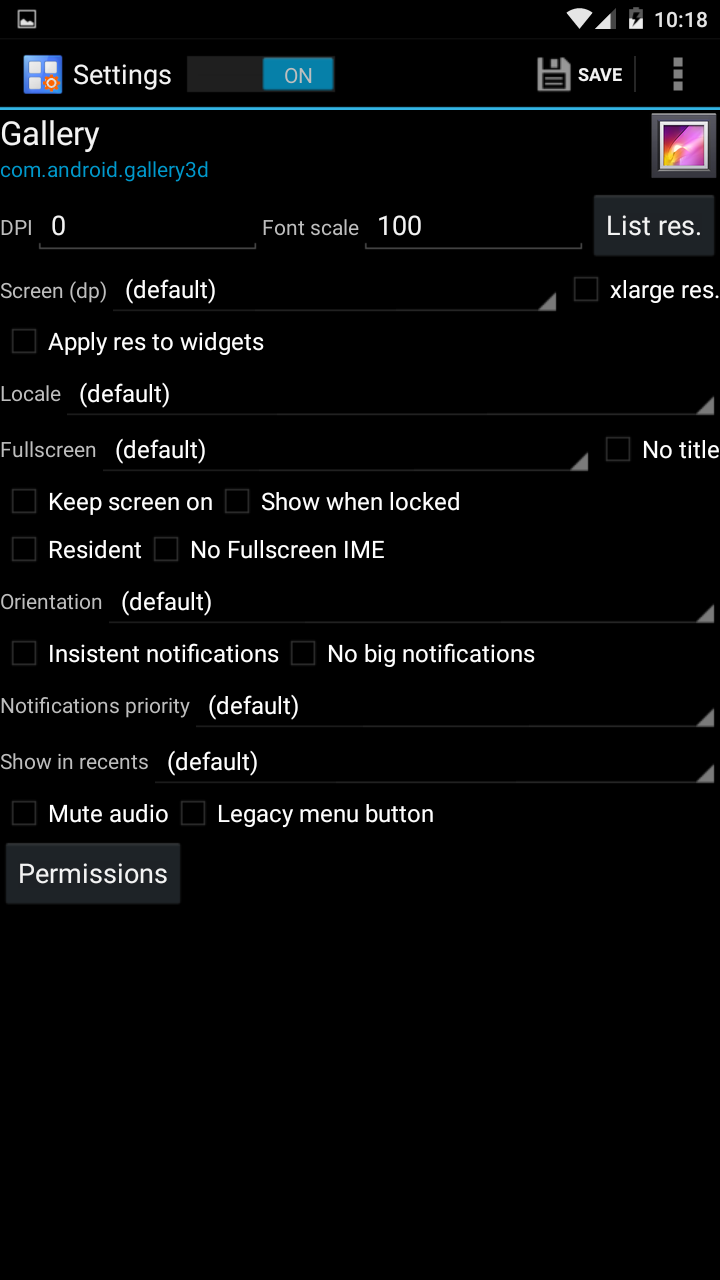The image size is (720, 1280).
Task: Tap the DPI input field
Action: coord(147,227)
